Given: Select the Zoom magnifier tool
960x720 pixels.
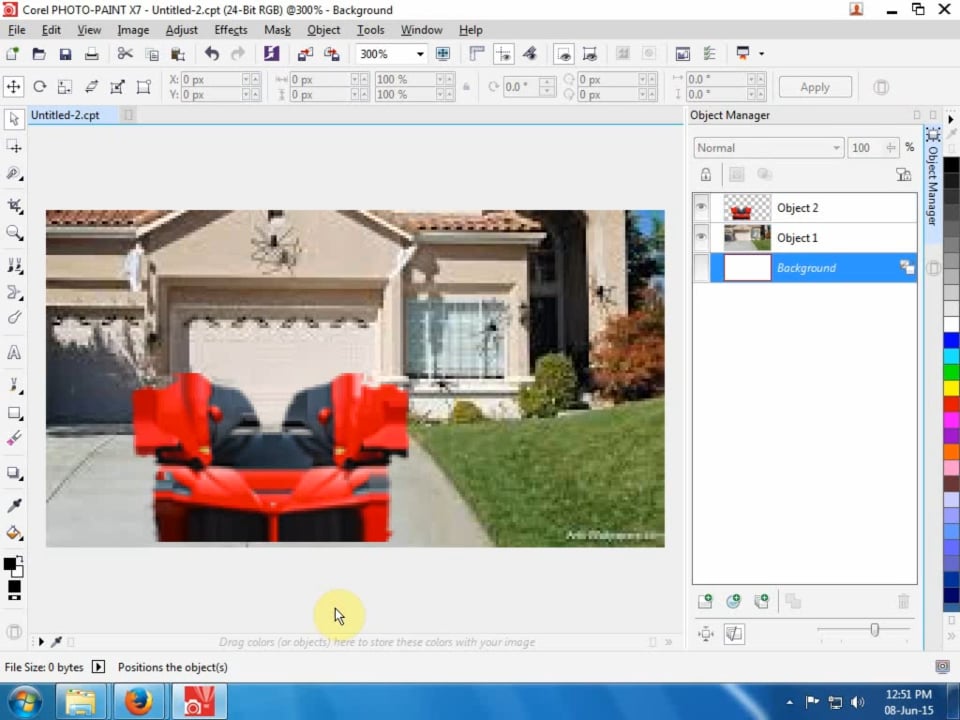Looking at the screenshot, I should (13, 233).
